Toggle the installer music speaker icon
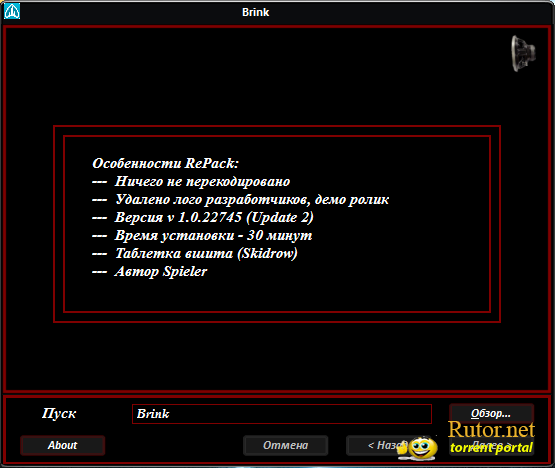Screen dimensions: 555x468 click(523, 53)
